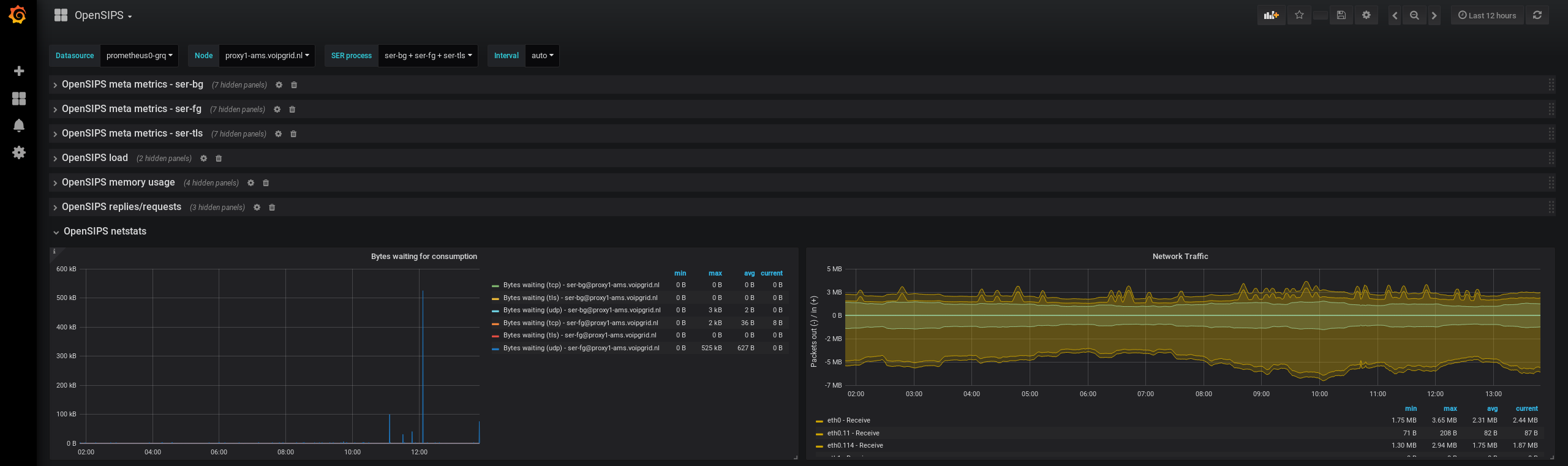1568x466 pixels.
Task: Open dashboard settings gear in top toolbar
Action: pos(1366,15)
